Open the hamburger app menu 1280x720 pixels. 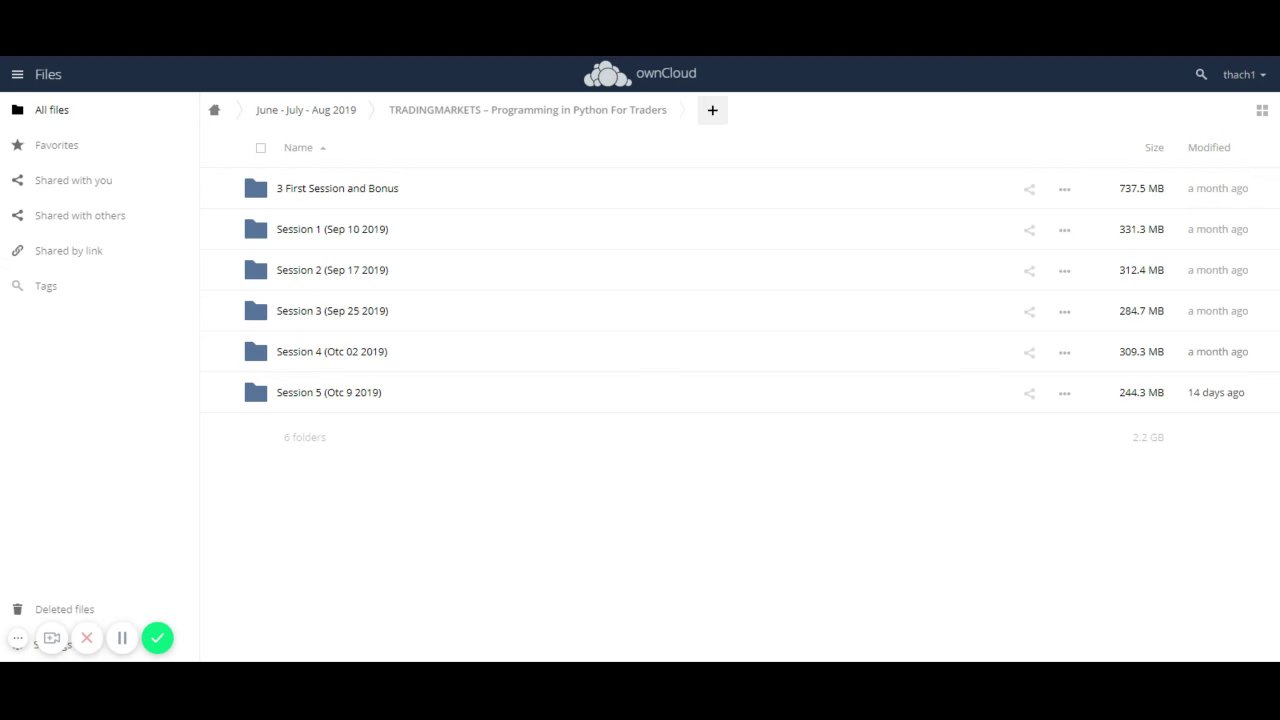click(17, 74)
